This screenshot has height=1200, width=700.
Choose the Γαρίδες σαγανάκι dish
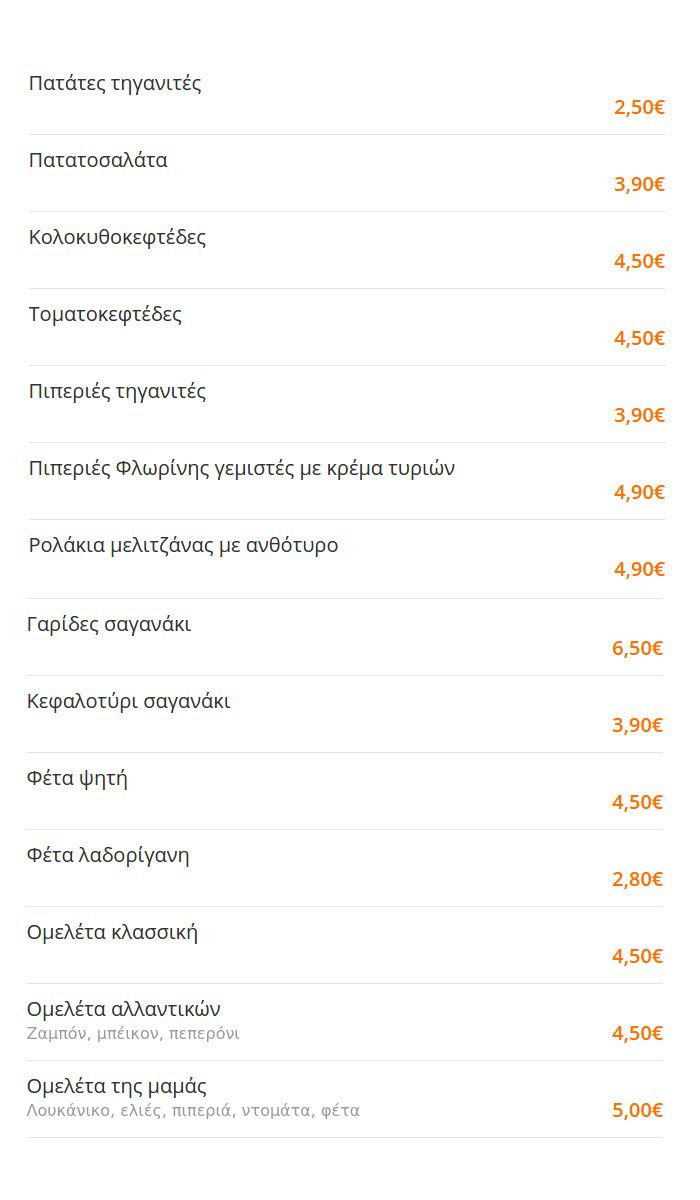point(344,637)
